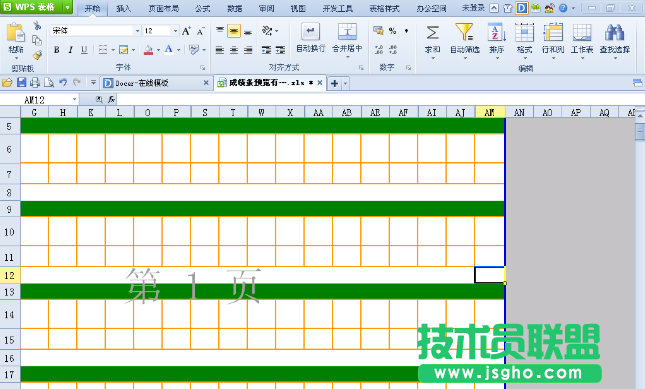This screenshot has width=645, height=389.
Task: Click the fill color bucket swatch
Action: pyautogui.click(x=148, y=50)
